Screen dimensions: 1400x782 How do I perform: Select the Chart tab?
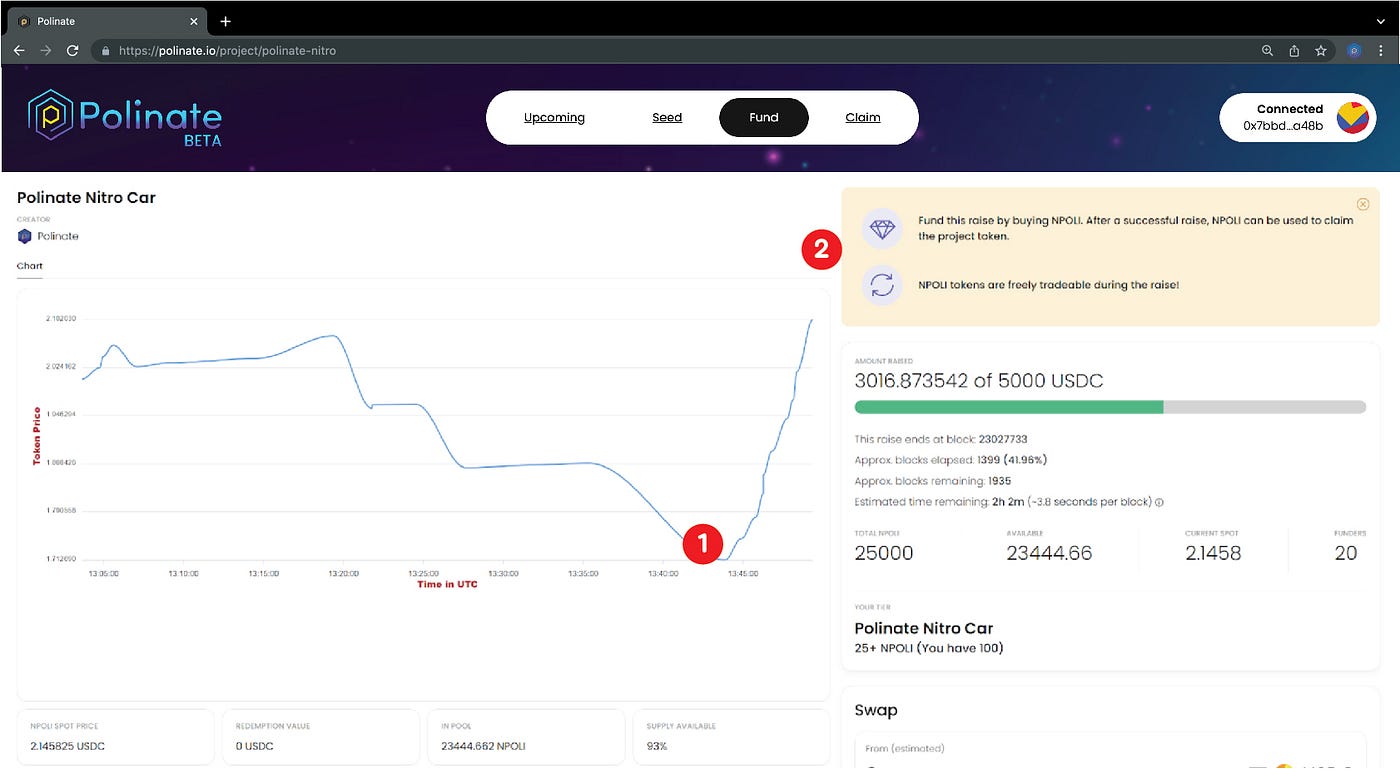click(x=30, y=266)
